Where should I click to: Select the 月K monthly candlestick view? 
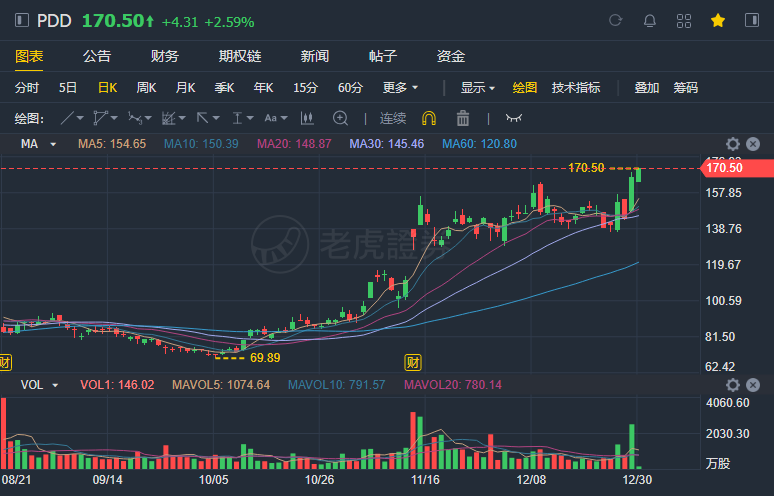point(185,88)
